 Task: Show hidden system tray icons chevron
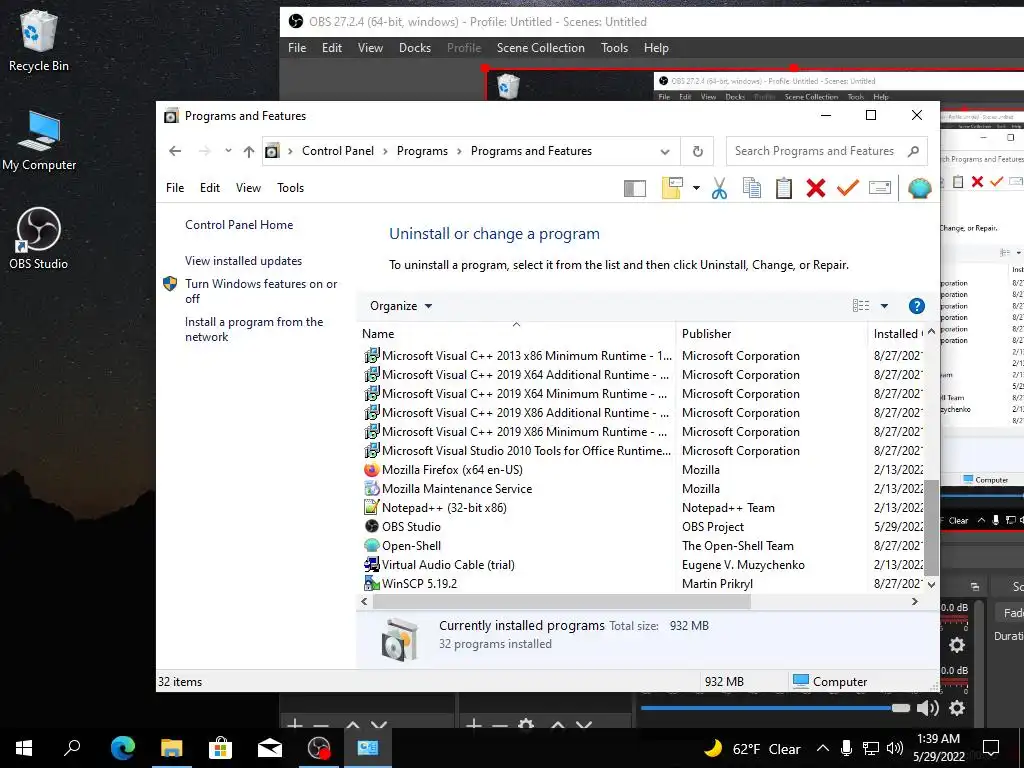click(x=823, y=748)
